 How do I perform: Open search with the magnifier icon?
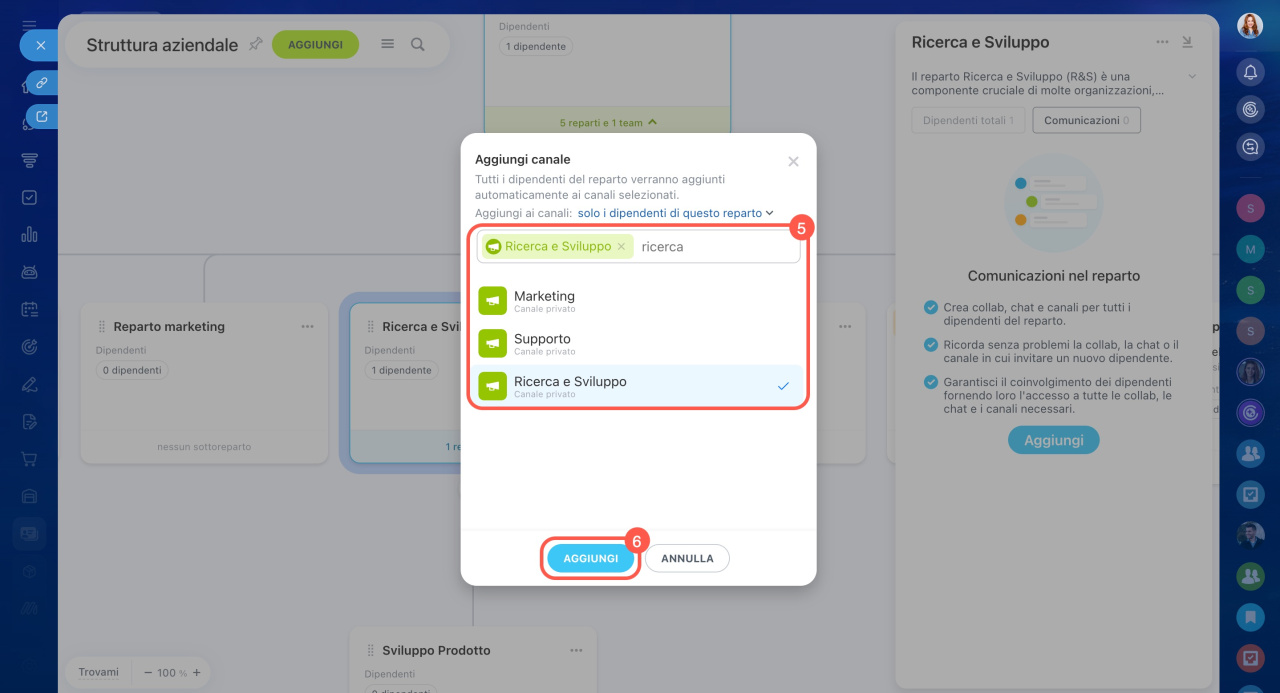click(x=418, y=44)
